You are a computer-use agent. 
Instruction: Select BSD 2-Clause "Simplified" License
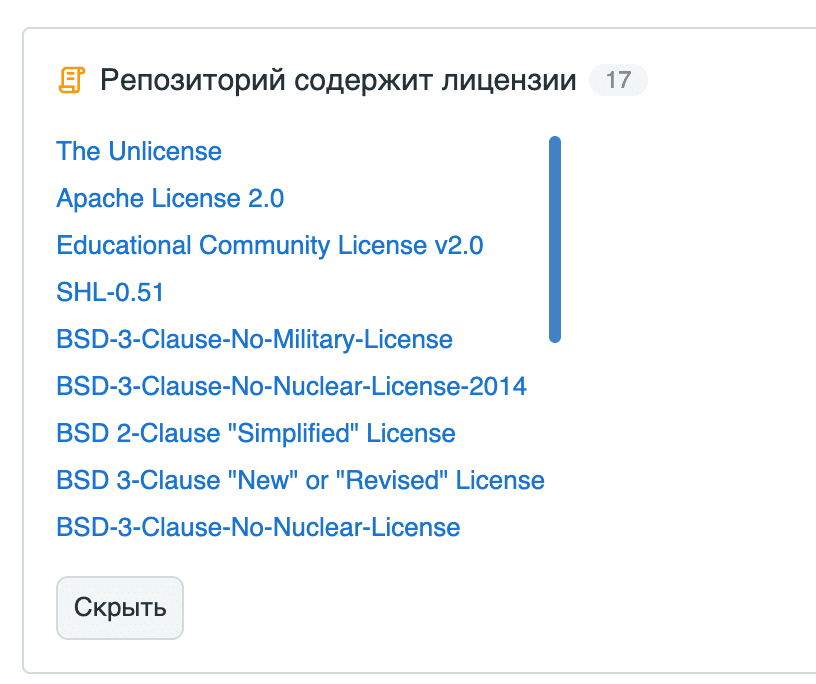click(x=255, y=434)
